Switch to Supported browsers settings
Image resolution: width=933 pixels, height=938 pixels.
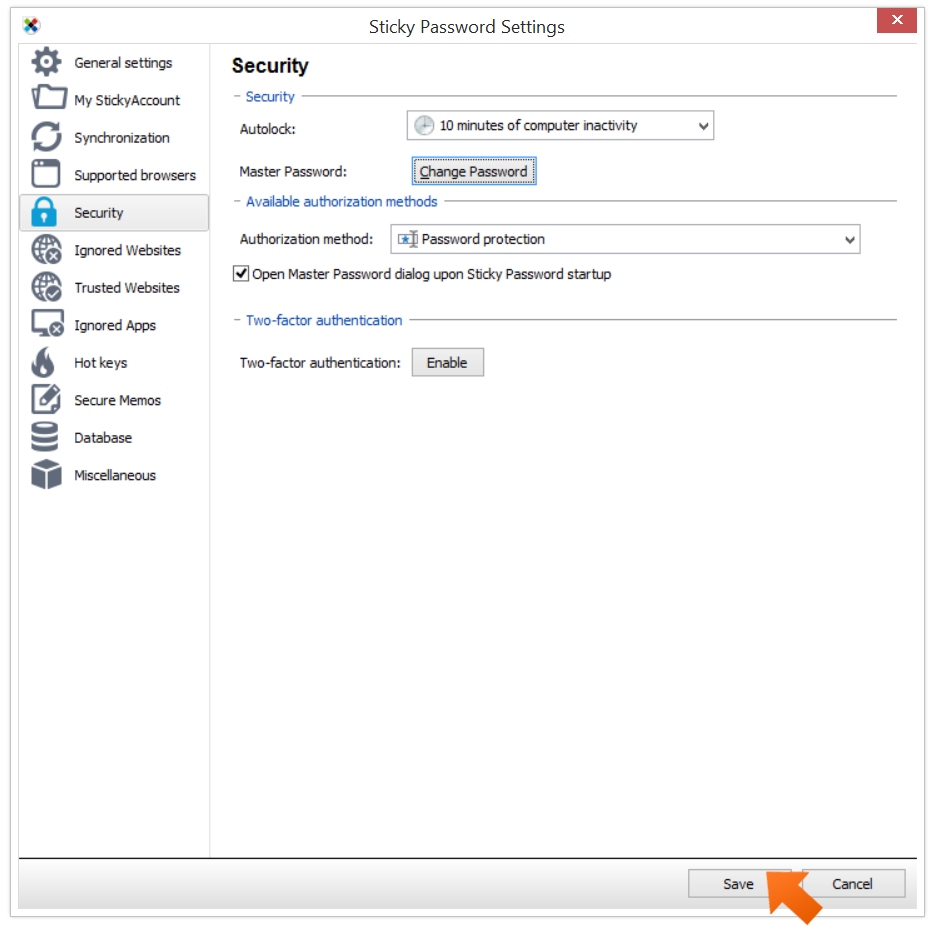(x=46, y=174)
